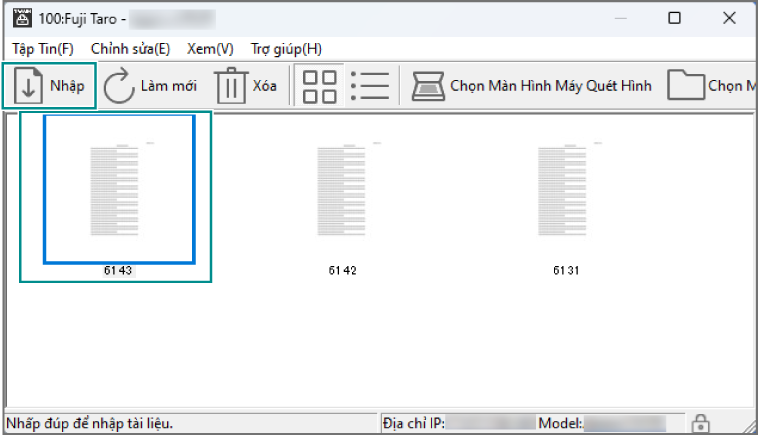
Task: Switch to thumbnail grid view
Action: (319, 86)
